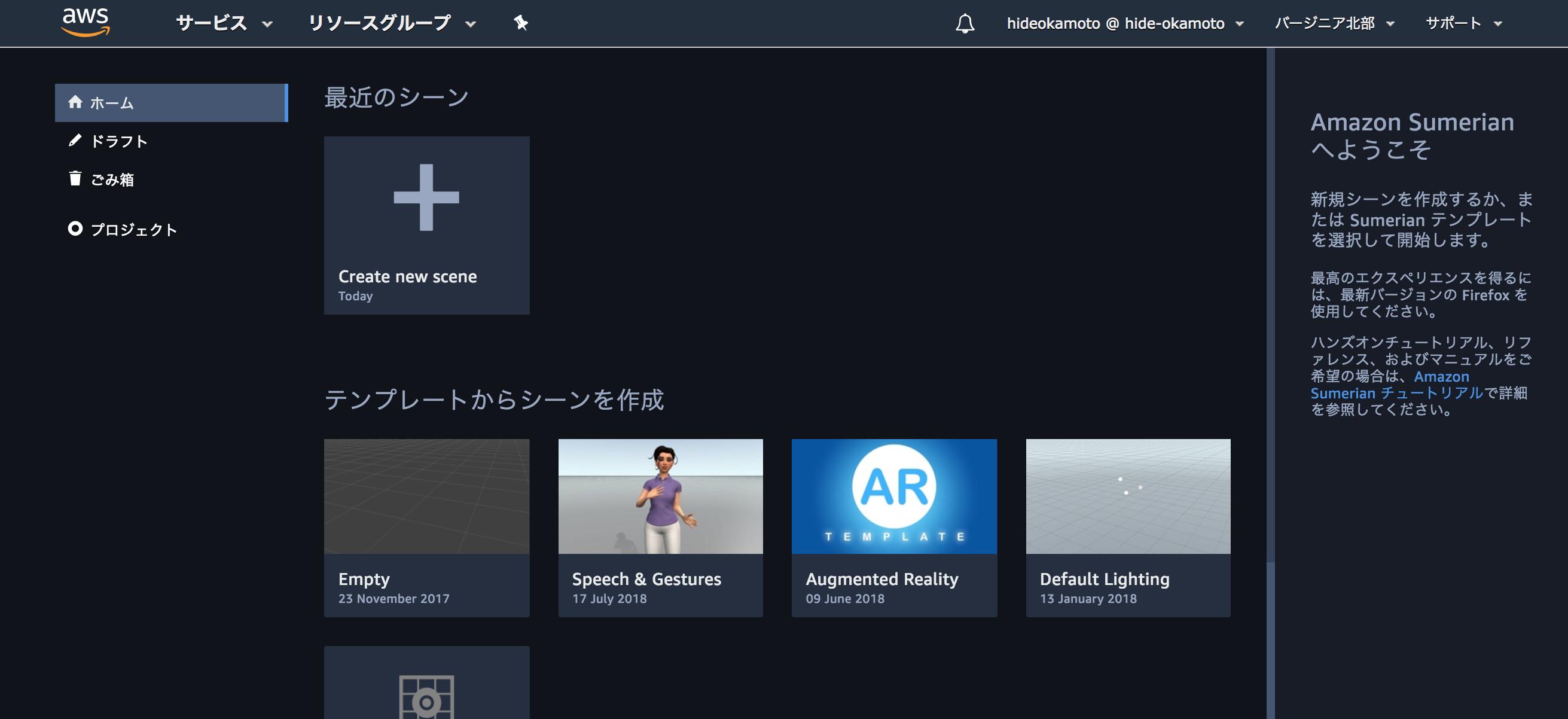Select ホーム in the sidebar
This screenshot has width=1568, height=719.
click(x=171, y=102)
